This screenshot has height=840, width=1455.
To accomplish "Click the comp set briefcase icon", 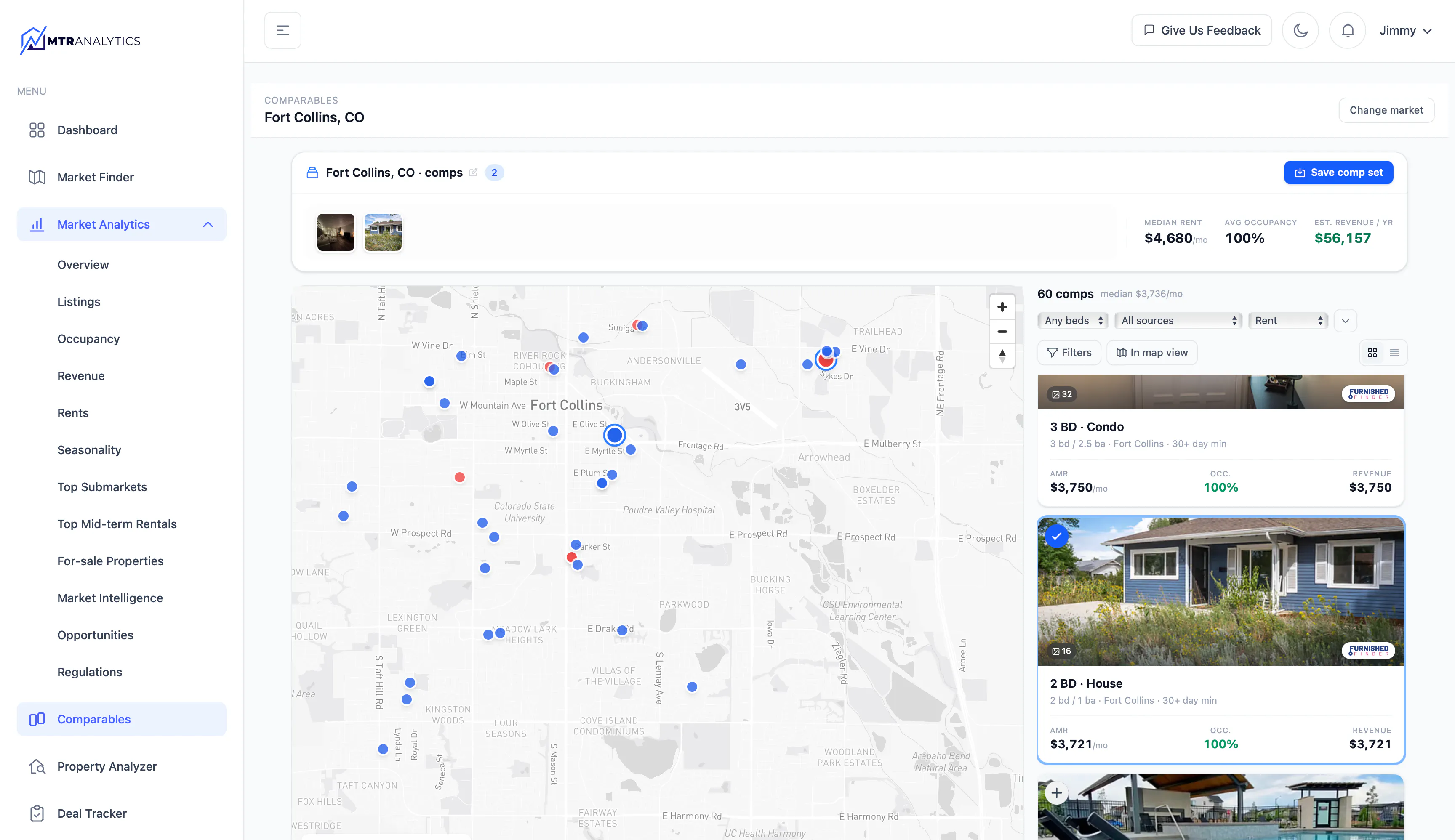I will [x=312, y=173].
